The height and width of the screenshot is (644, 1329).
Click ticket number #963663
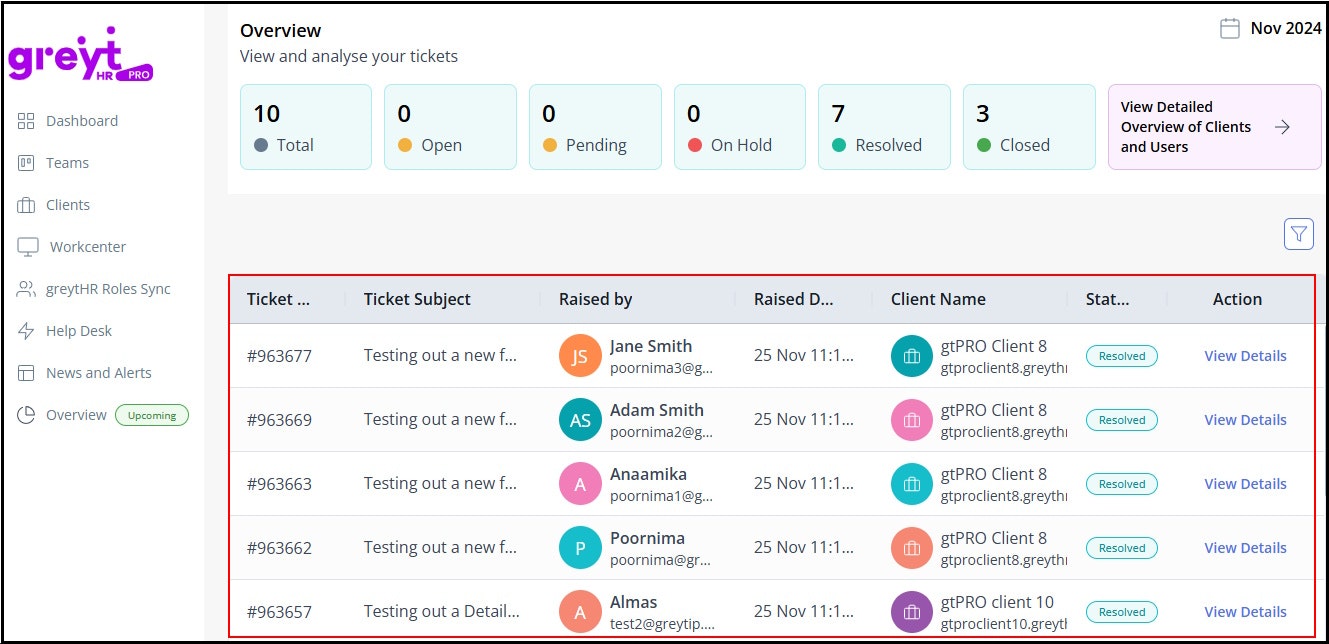(x=279, y=484)
